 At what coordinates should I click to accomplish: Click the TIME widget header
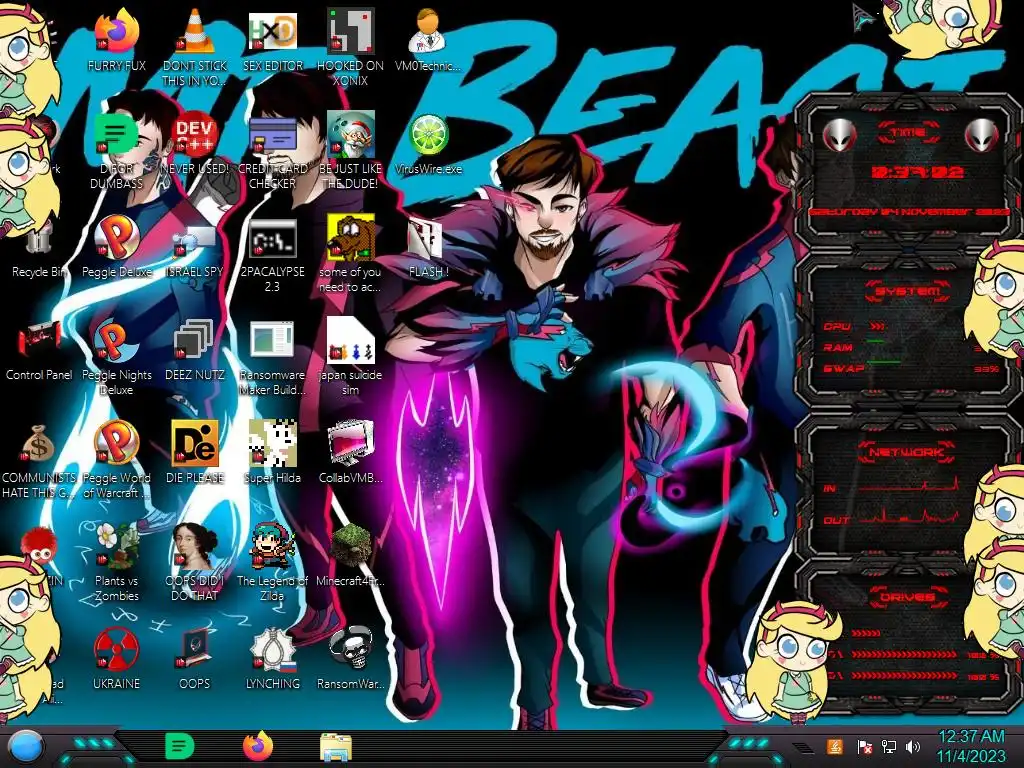(x=908, y=133)
